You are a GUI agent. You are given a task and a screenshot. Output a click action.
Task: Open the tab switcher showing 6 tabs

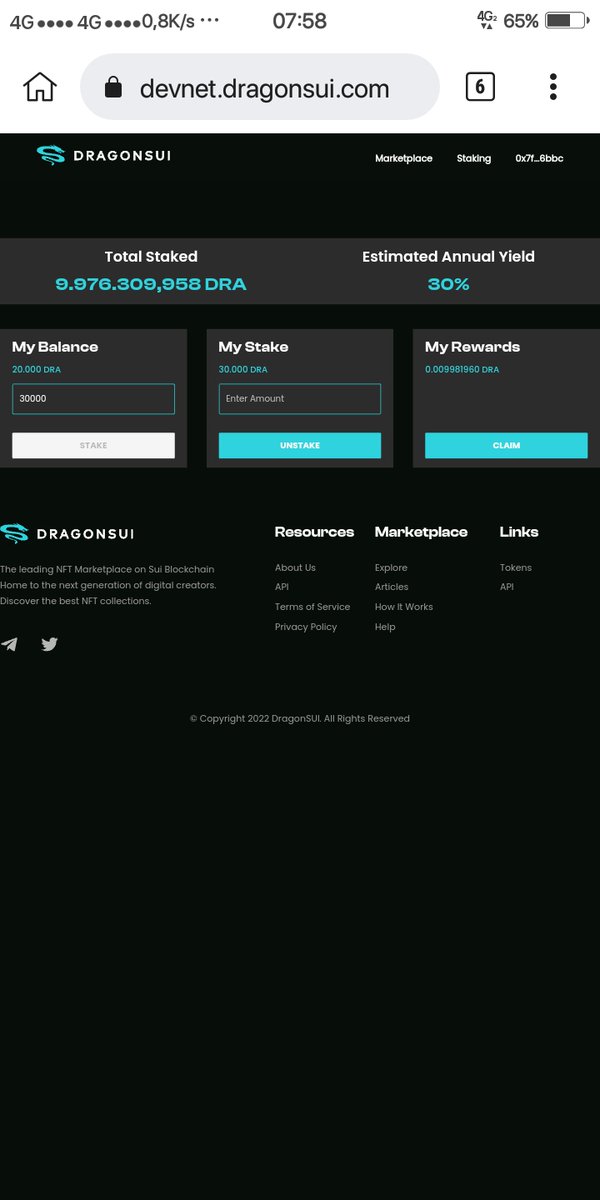click(480, 87)
